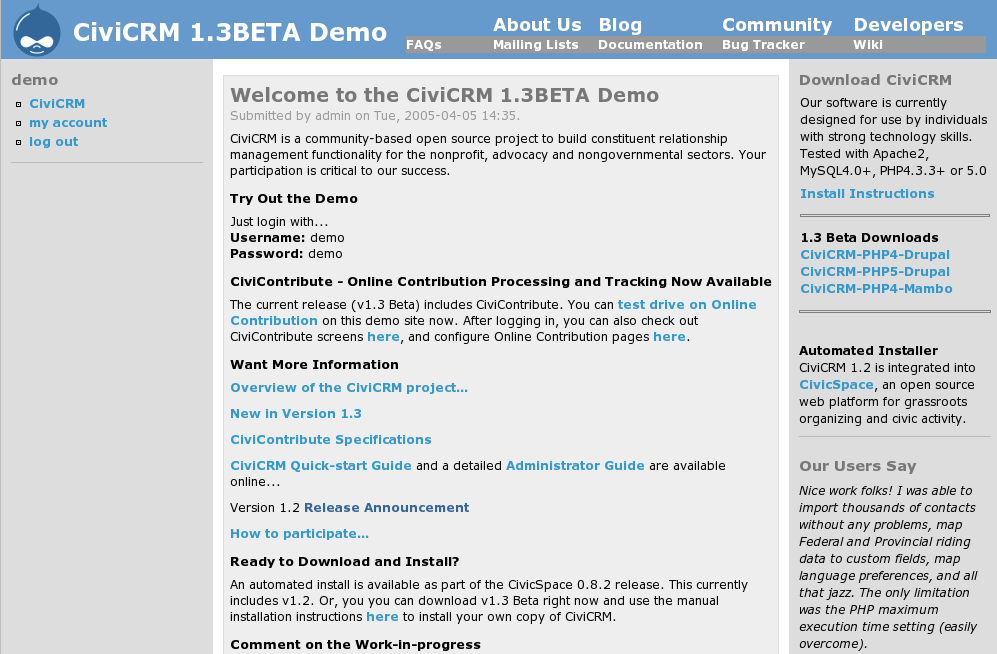Go to my account

[68, 123]
